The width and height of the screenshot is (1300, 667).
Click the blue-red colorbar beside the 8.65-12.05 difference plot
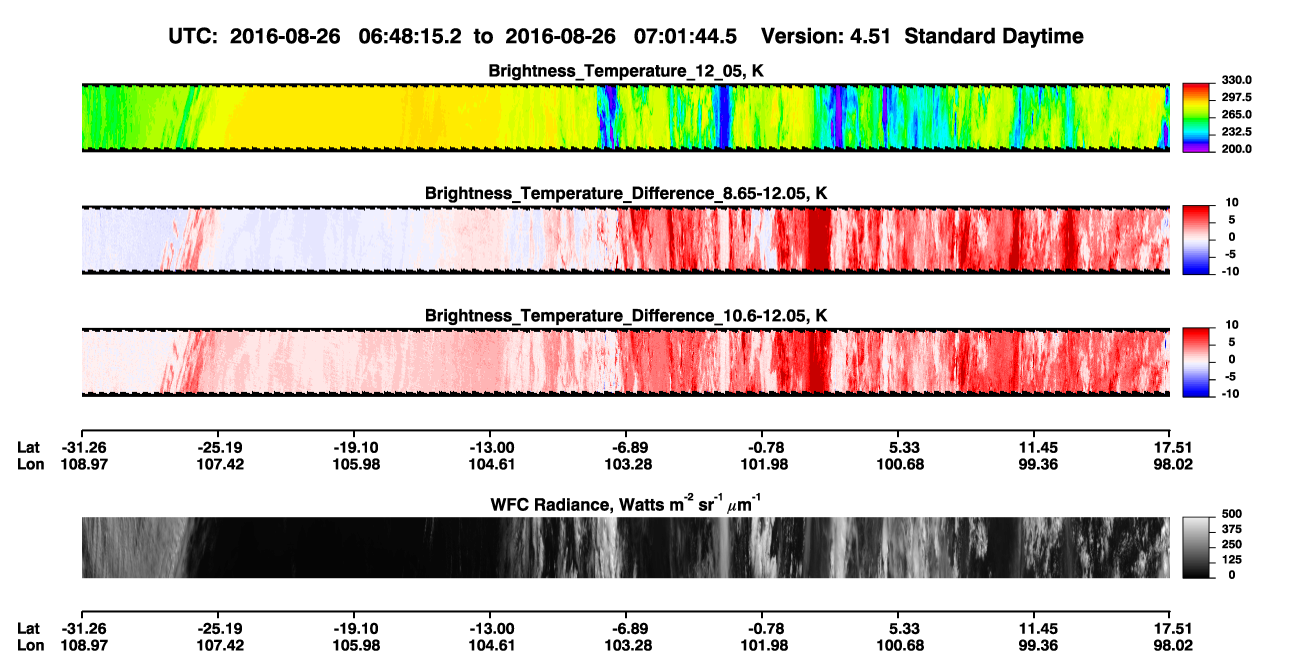point(1196,240)
